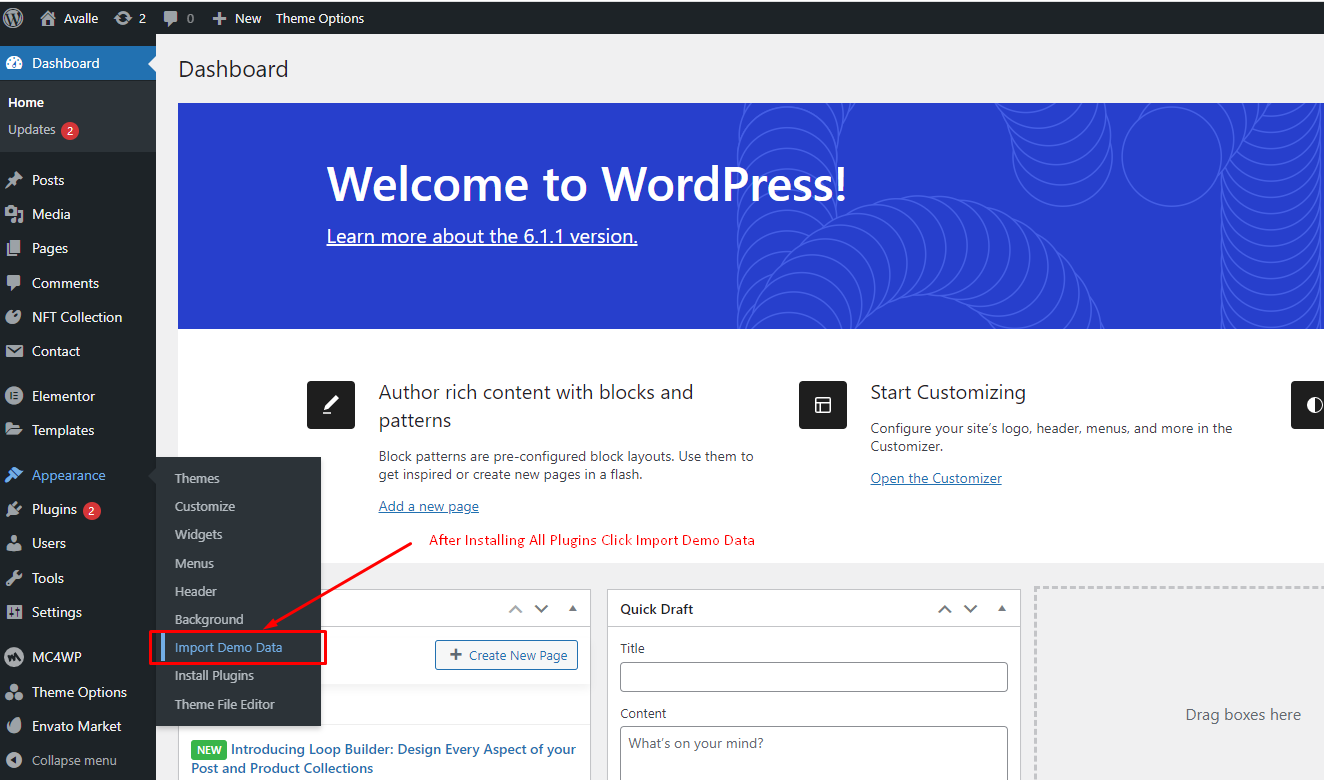This screenshot has height=780, width=1324.
Task: Open the comments bubble icon in the admin bar
Action: (x=171, y=18)
